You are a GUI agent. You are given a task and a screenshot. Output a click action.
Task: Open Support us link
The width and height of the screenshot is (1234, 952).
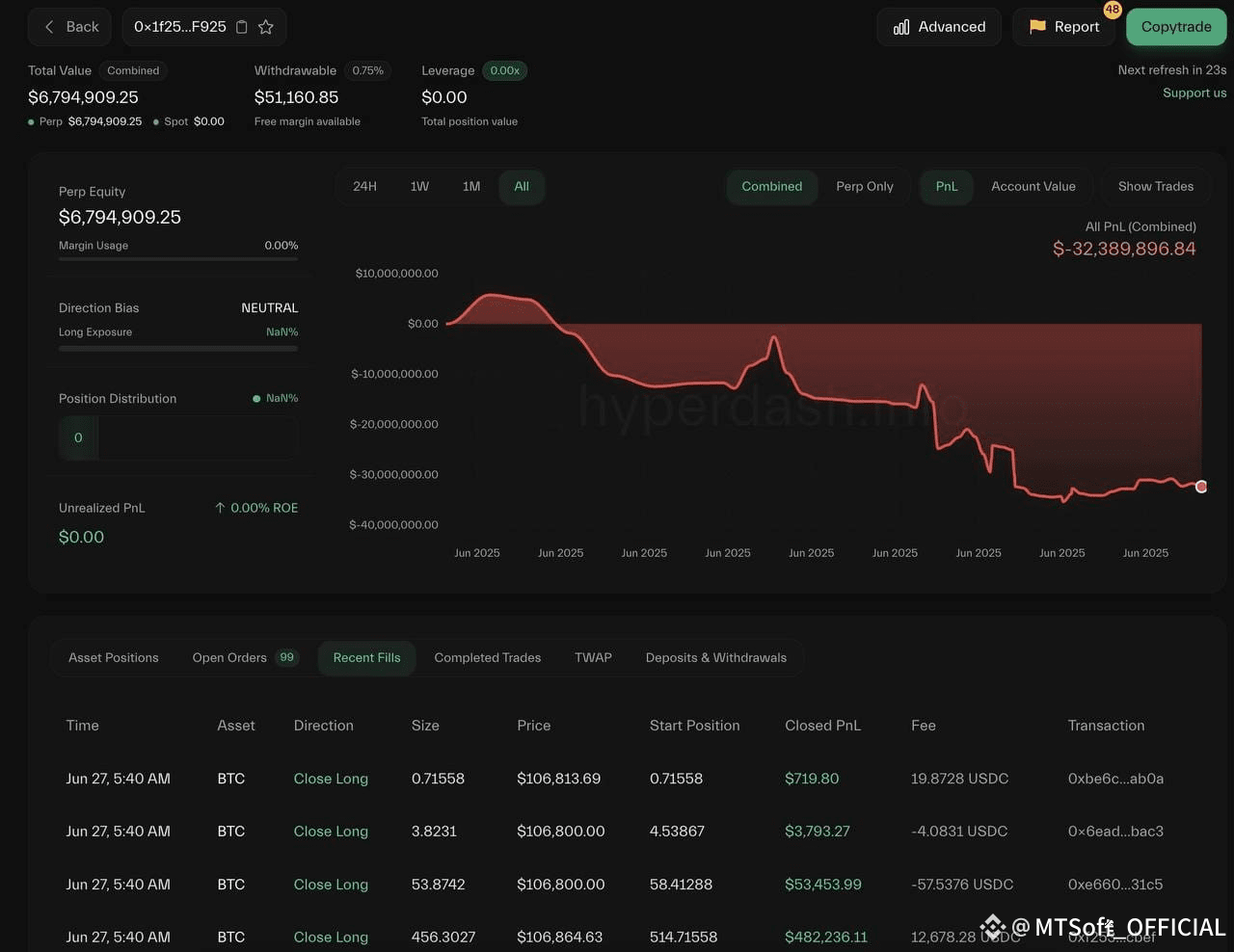pos(1194,93)
